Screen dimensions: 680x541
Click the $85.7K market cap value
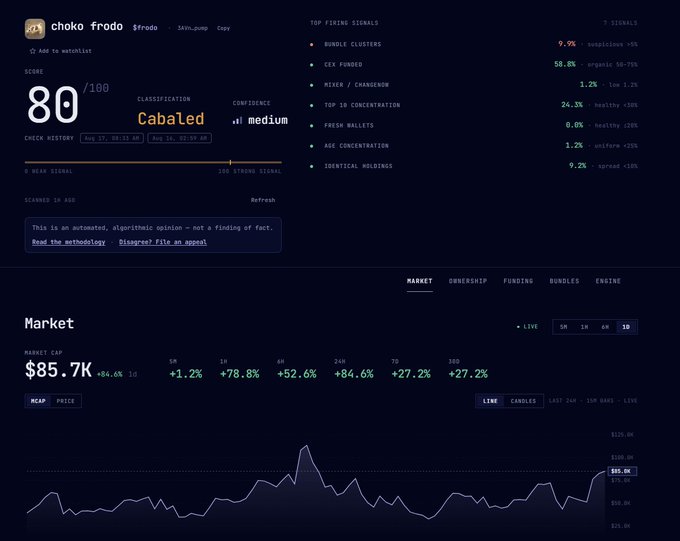tap(58, 370)
